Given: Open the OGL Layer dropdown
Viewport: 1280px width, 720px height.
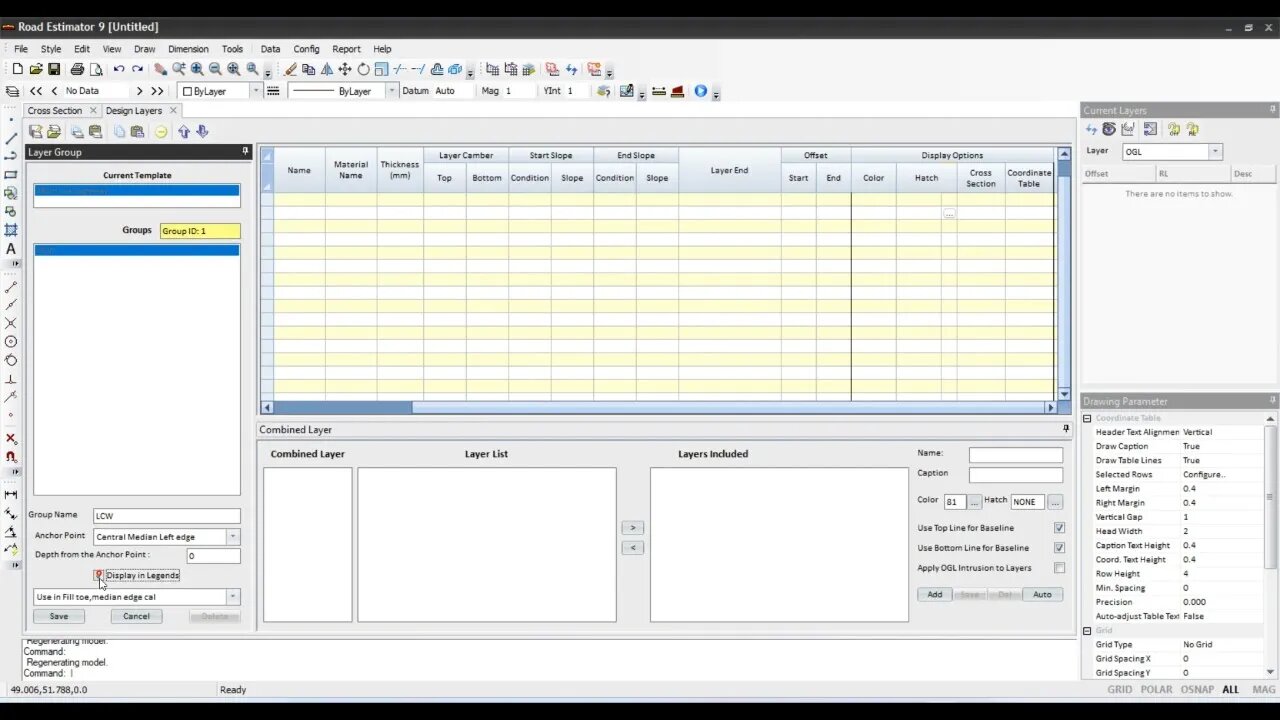Looking at the screenshot, I should (1215, 152).
